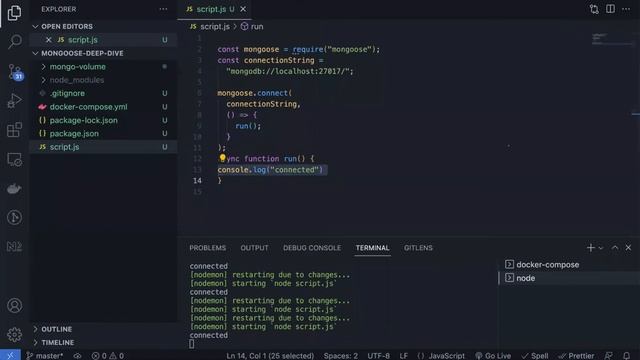This screenshot has height=360, width=640.
Task: Click the sync changes cloud icon
Action: (x=77, y=356)
